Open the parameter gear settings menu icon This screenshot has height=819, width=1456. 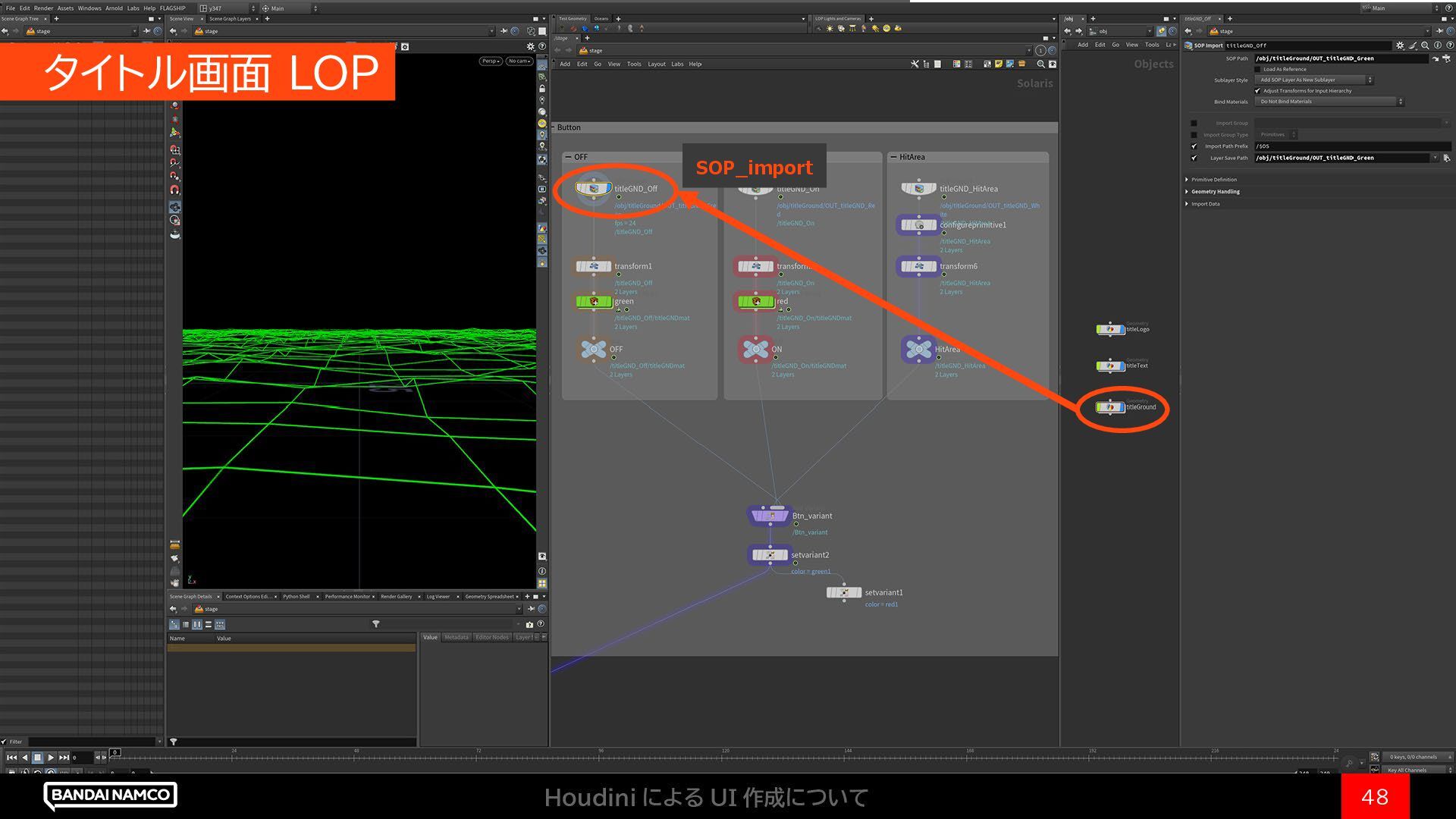[x=1400, y=45]
